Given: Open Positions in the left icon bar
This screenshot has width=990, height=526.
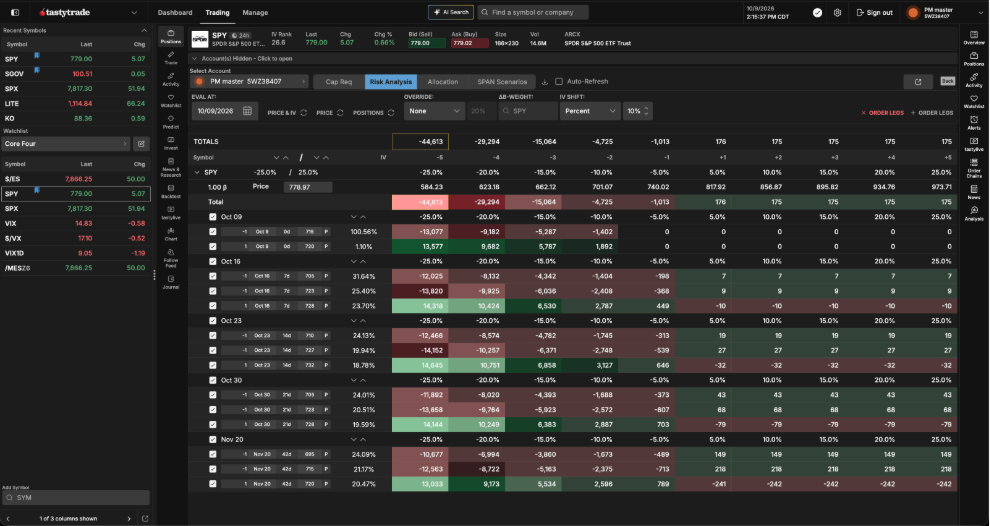Looking at the screenshot, I should 170,37.
